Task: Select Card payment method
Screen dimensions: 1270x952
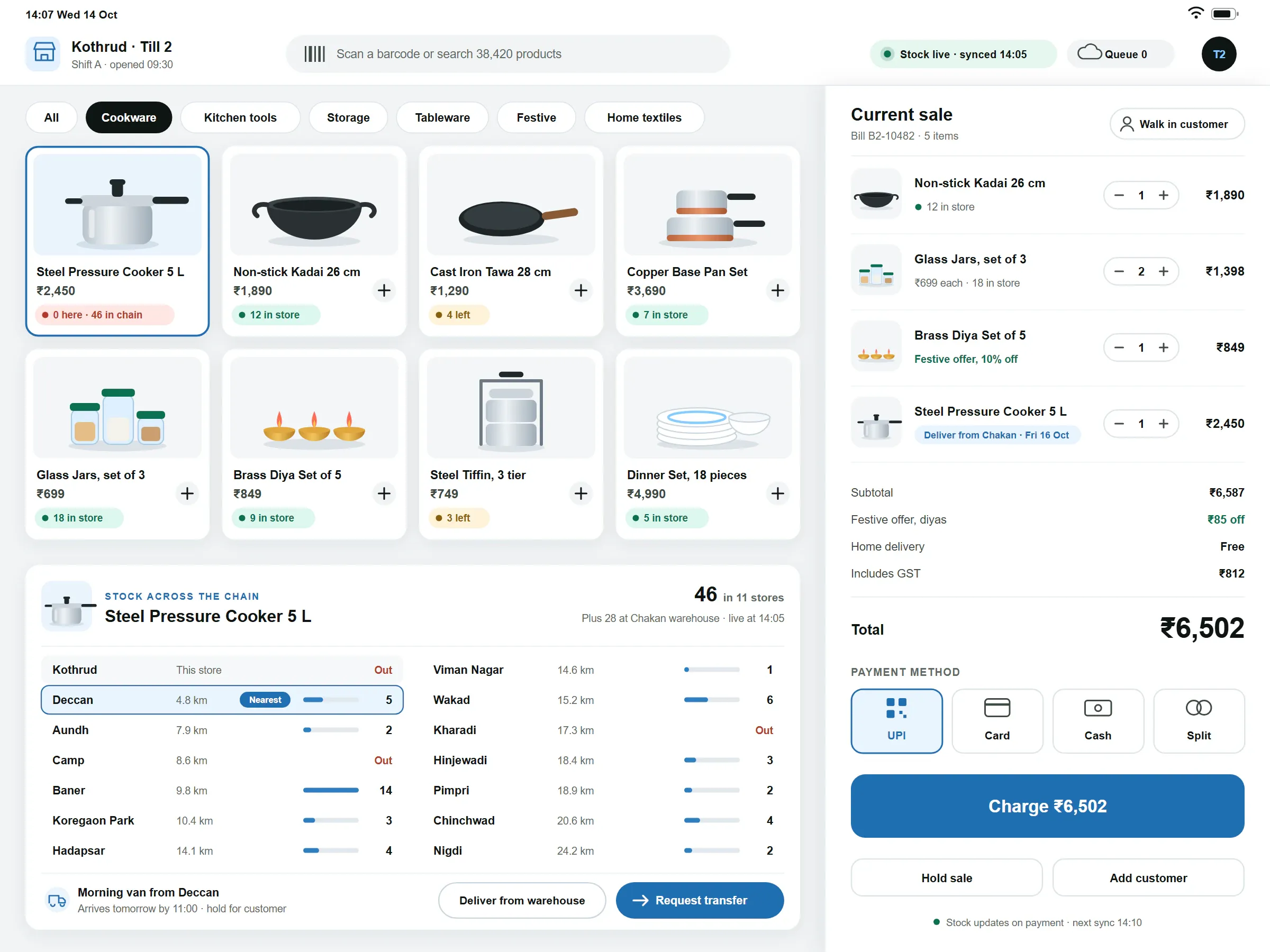Action: click(x=997, y=721)
